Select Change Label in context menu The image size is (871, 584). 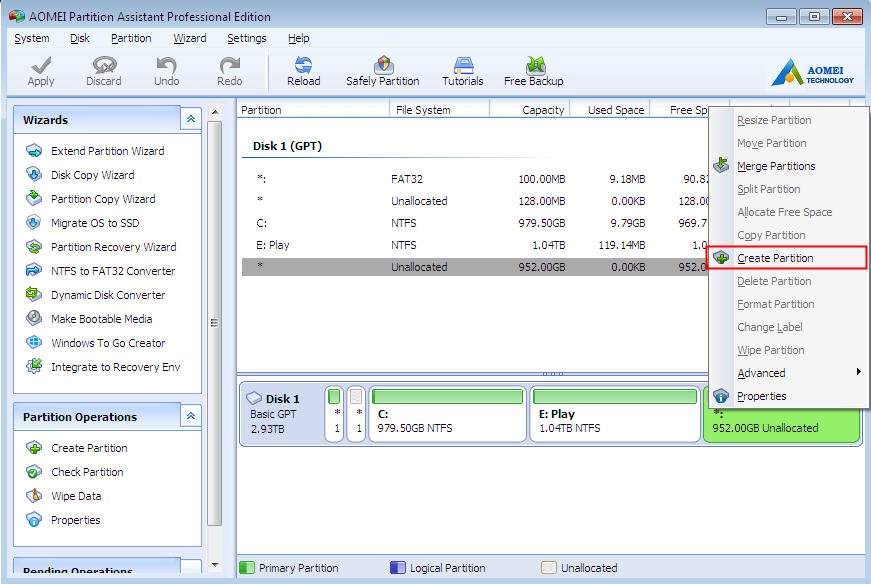click(787, 327)
